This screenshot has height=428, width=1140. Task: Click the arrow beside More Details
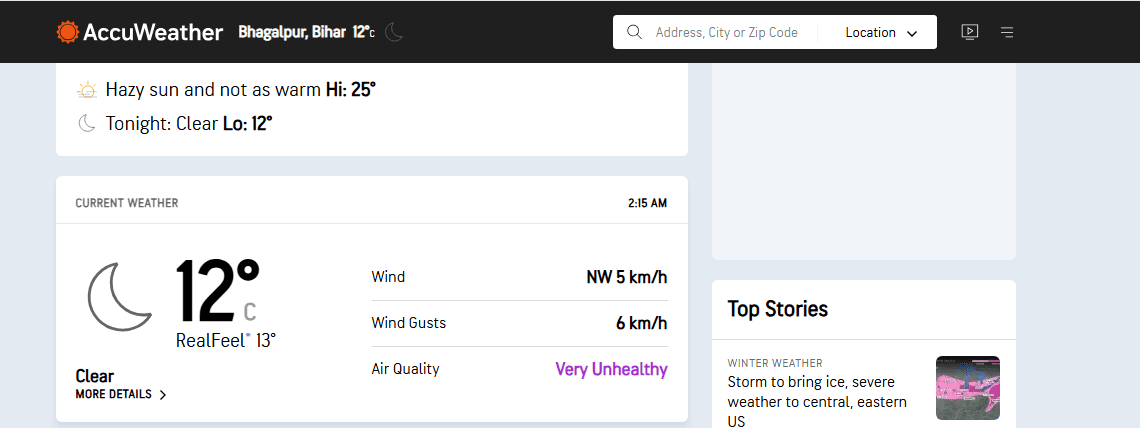pos(163,395)
